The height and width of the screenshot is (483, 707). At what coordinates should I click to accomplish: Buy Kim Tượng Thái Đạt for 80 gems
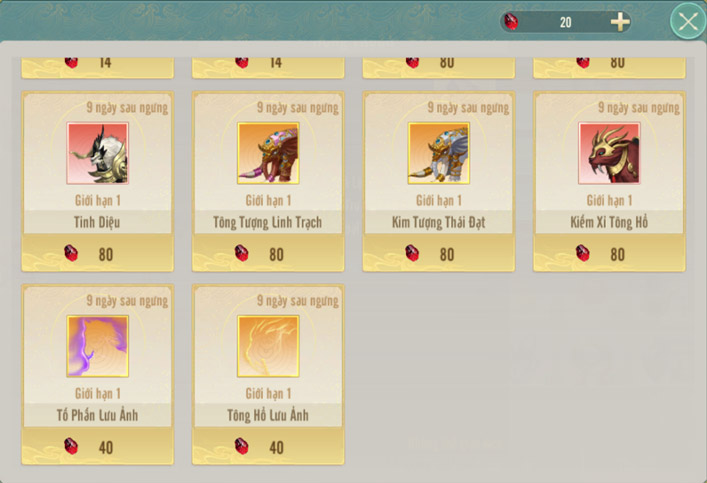pos(438,253)
